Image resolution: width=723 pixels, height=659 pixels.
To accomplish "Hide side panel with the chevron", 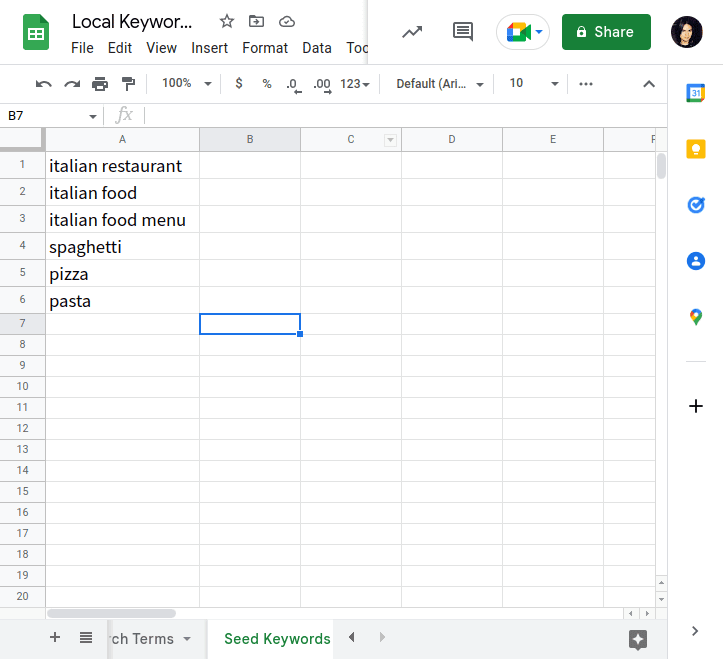I will pyautogui.click(x=695, y=631).
